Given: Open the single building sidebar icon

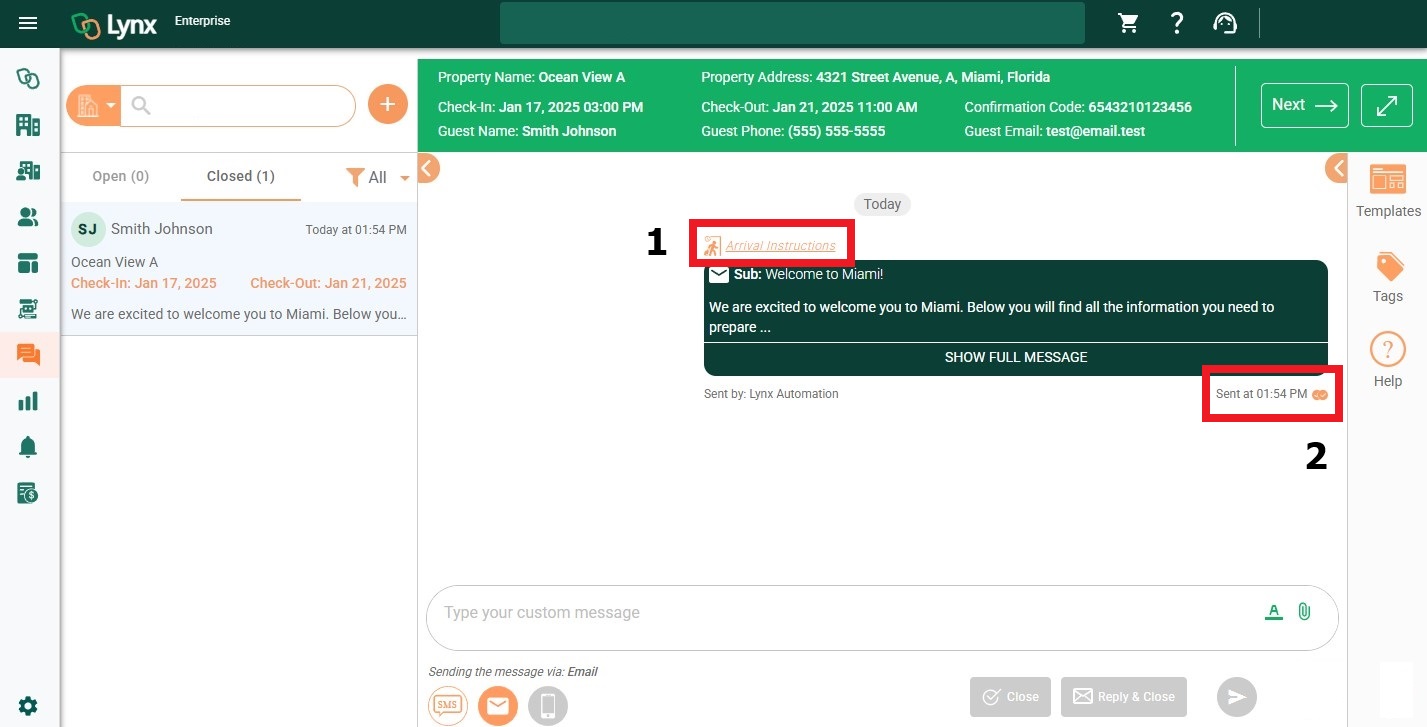Looking at the screenshot, I should tap(28, 125).
